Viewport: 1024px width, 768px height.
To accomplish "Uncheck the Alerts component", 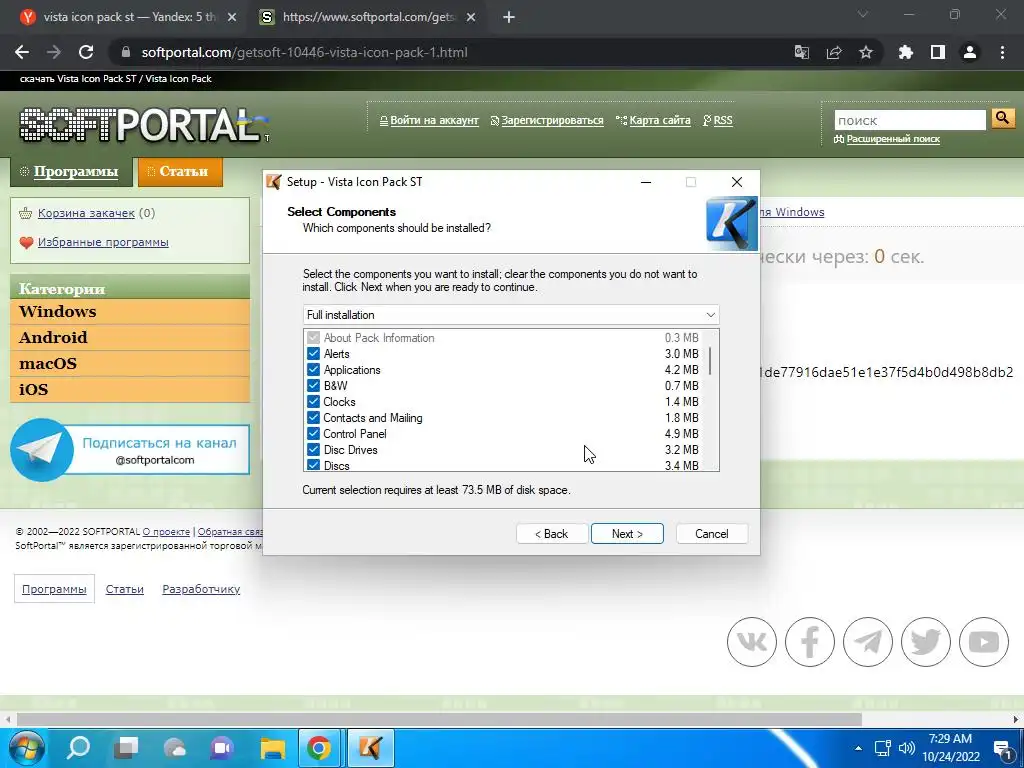I will (x=313, y=353).
